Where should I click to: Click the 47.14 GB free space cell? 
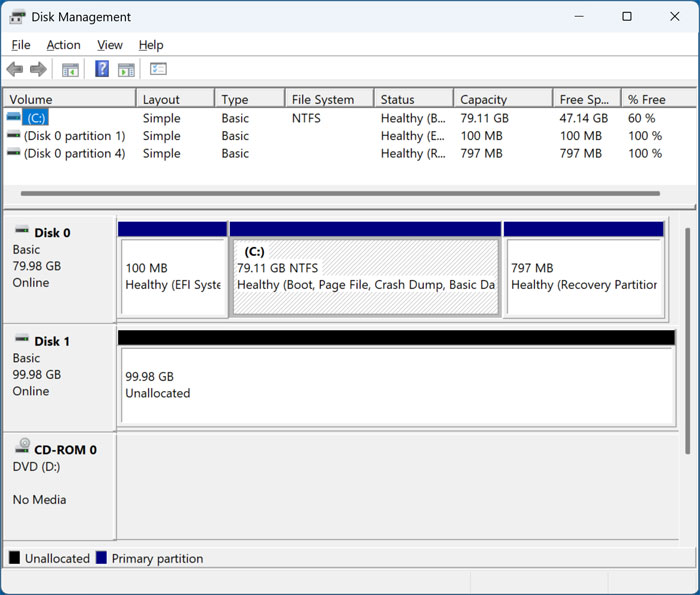coord(583,118)
